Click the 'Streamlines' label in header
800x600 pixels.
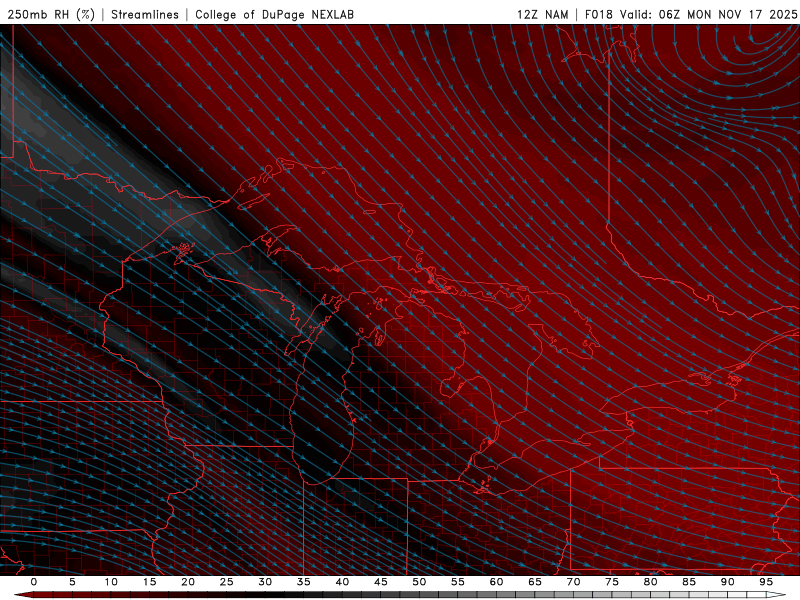point(145,14)
